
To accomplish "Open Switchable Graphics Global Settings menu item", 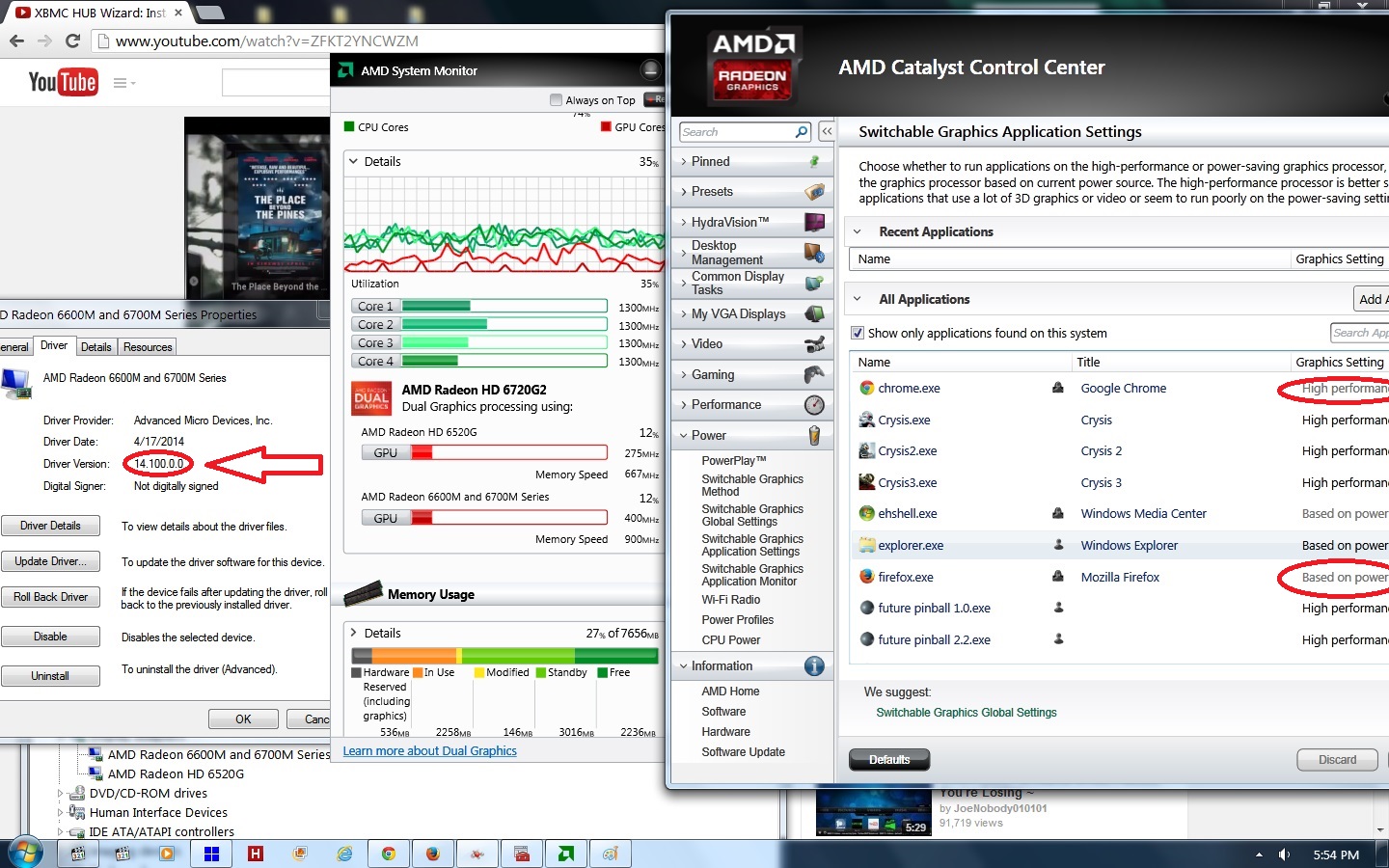I will point(752,515).
